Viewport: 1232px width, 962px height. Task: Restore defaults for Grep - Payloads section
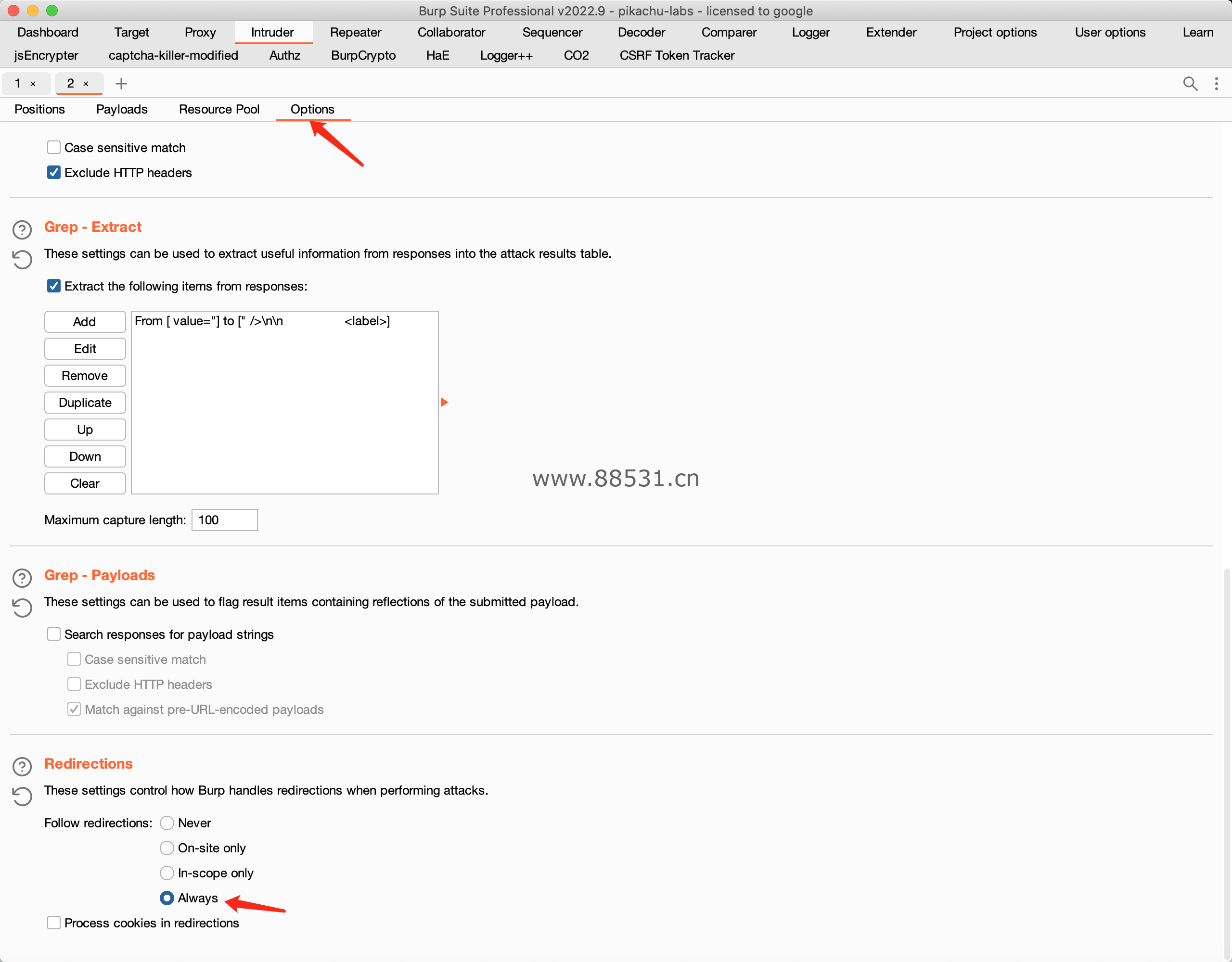tap(22, 608)
